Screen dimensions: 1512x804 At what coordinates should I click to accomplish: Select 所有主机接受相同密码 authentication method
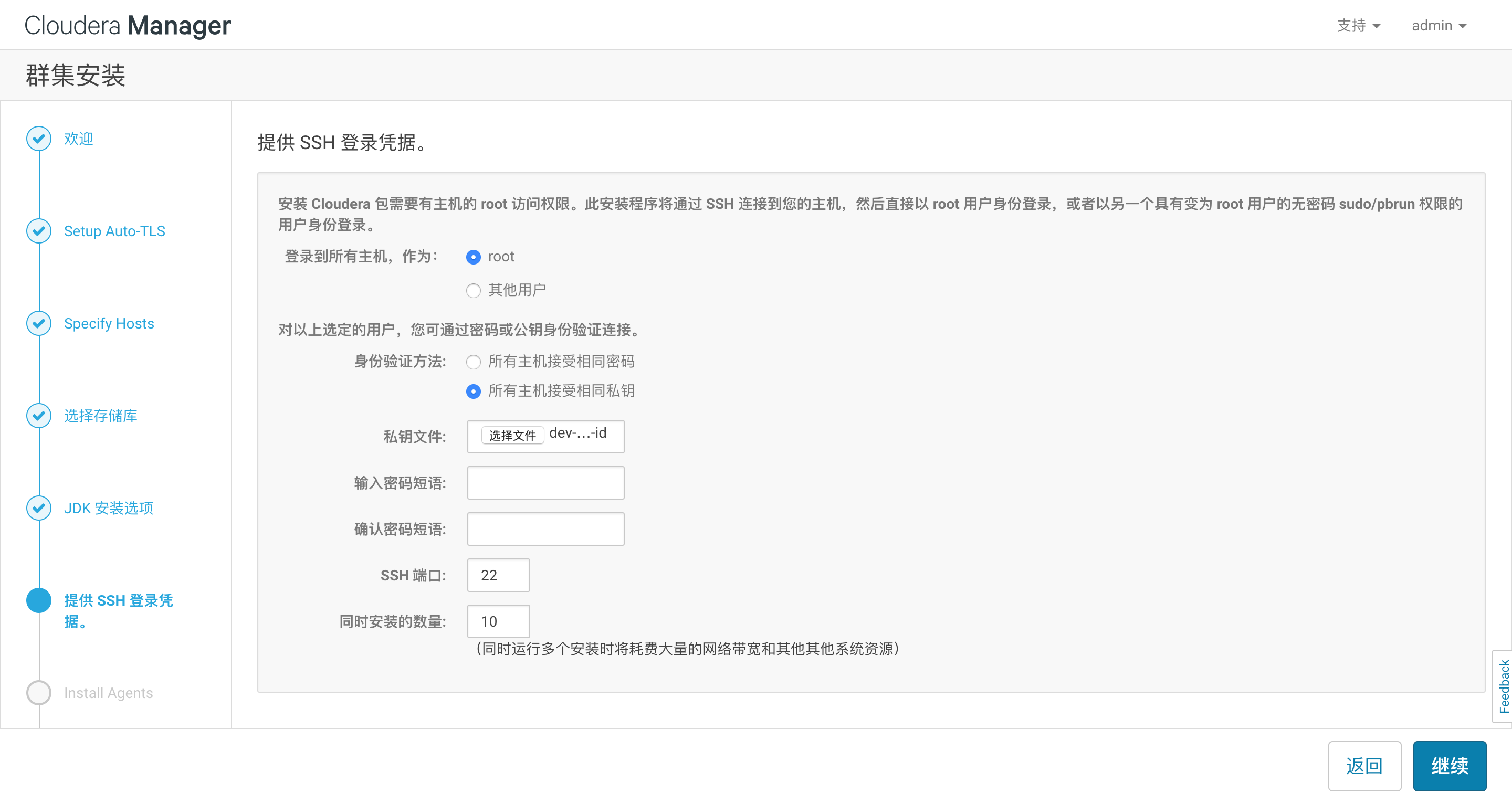click(x=474, y=362)
